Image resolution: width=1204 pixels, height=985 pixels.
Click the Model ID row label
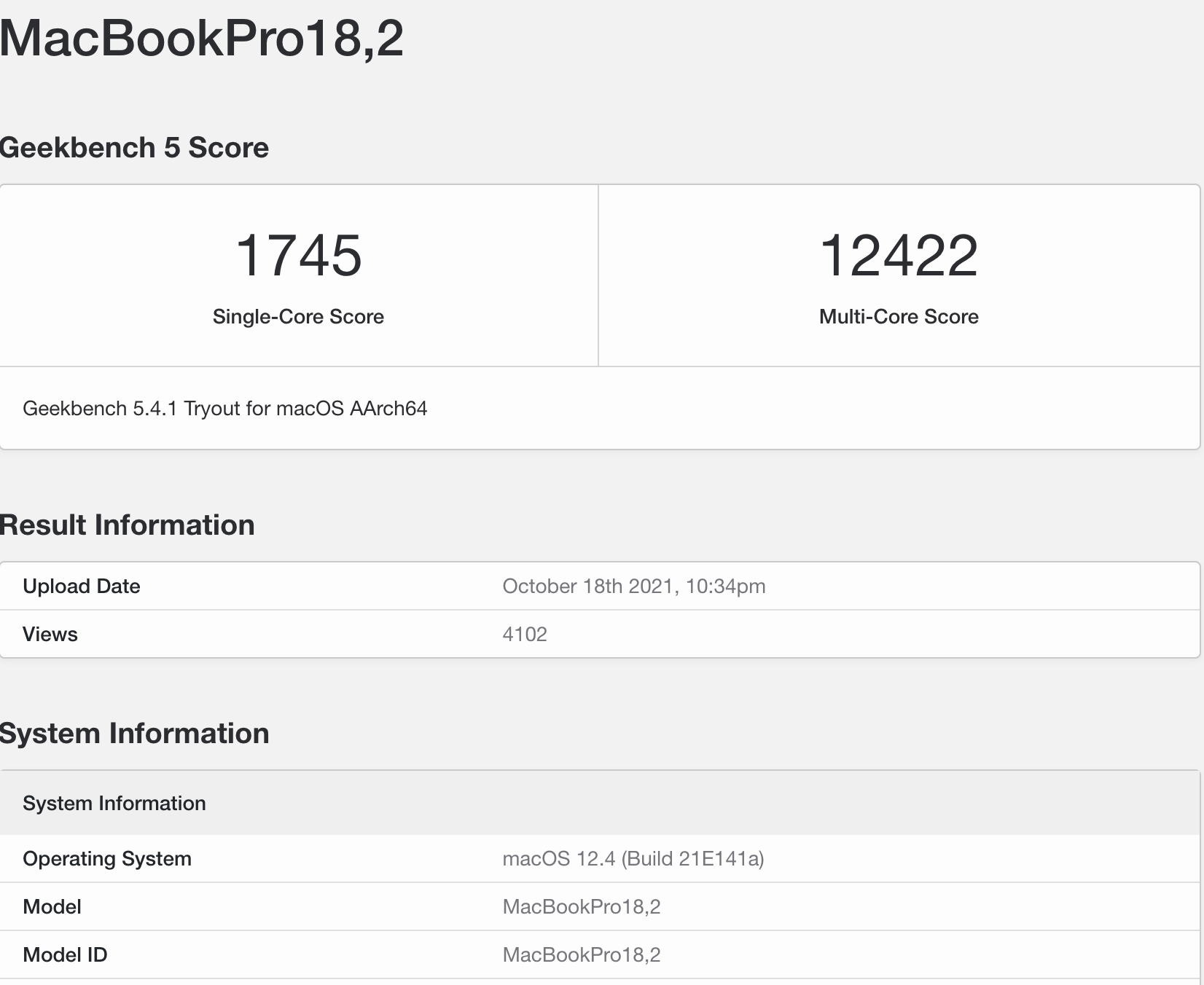point(65,955)
